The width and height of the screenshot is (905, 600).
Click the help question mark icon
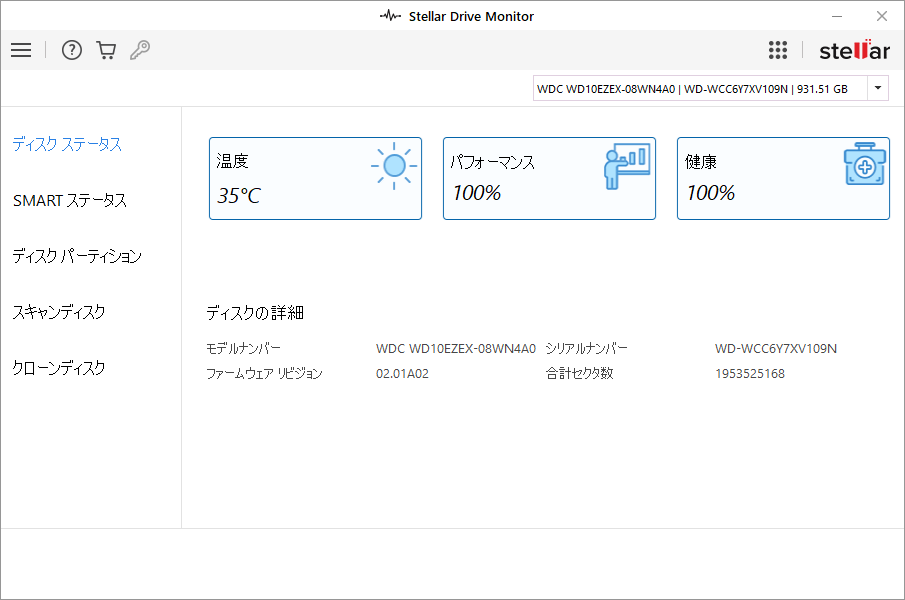(72, 50)
